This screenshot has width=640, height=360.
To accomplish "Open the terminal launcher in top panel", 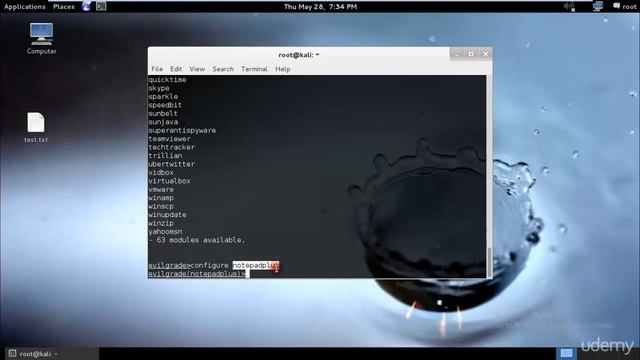I will [101, 6].
